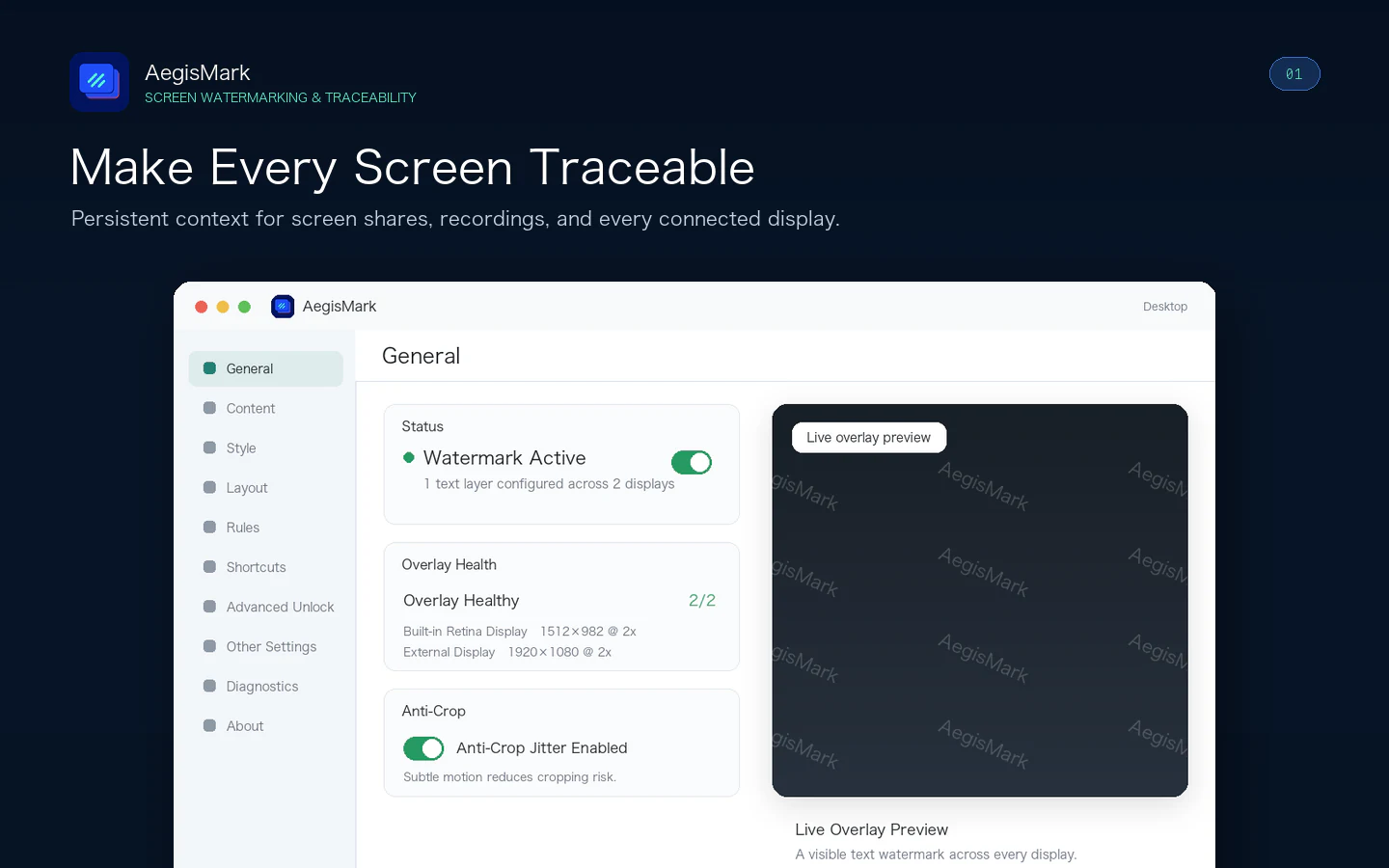
Task: Turn off the Watermark Active toggle
Action: [692, 463]
